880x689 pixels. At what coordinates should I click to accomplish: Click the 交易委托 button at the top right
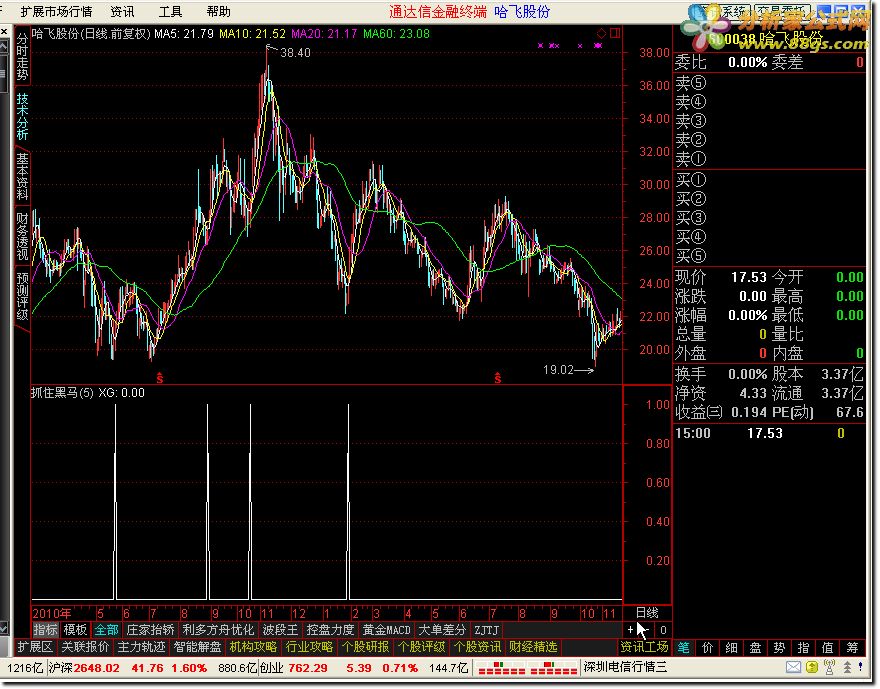point(782,11)
